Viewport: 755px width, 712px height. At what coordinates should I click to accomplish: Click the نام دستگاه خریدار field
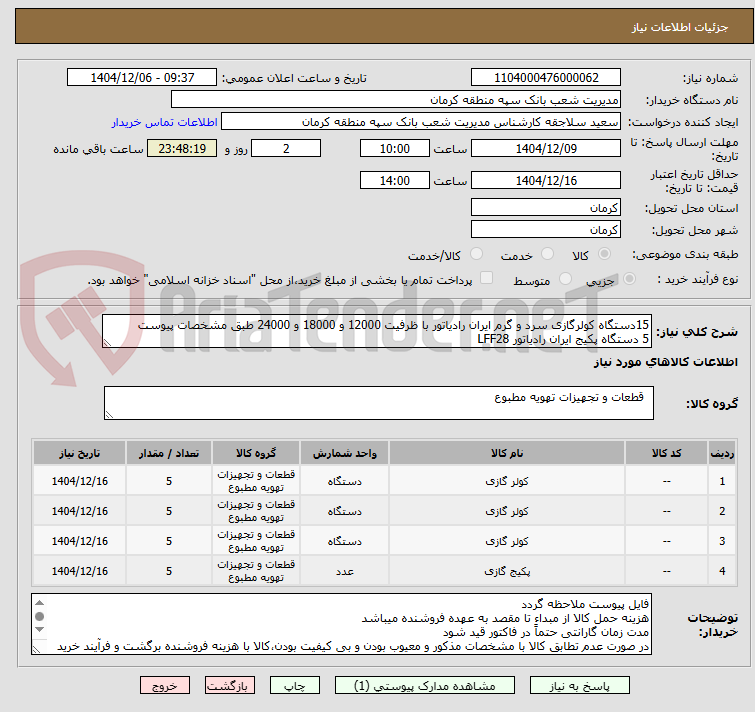pos(396,100)
